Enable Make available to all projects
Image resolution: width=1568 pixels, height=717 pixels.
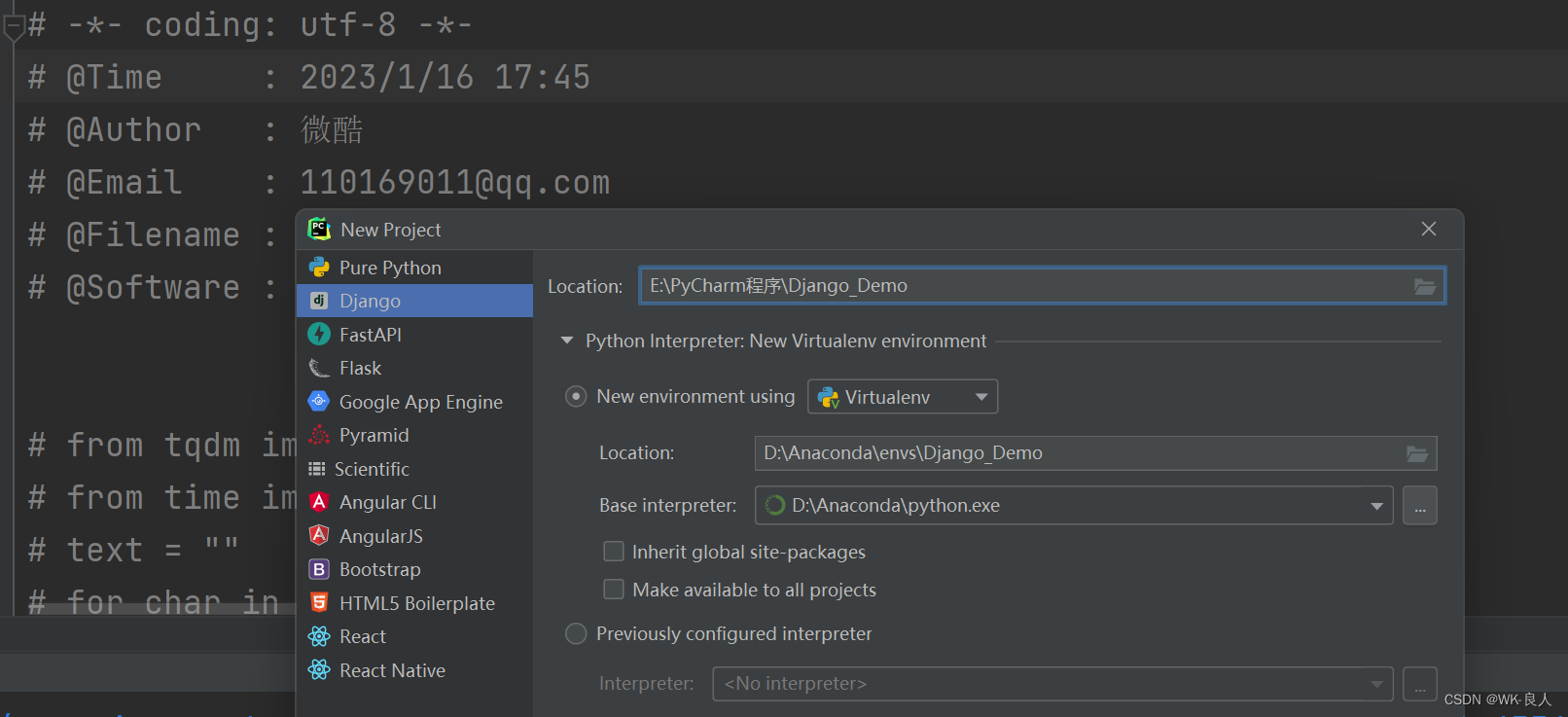[614, 590]
